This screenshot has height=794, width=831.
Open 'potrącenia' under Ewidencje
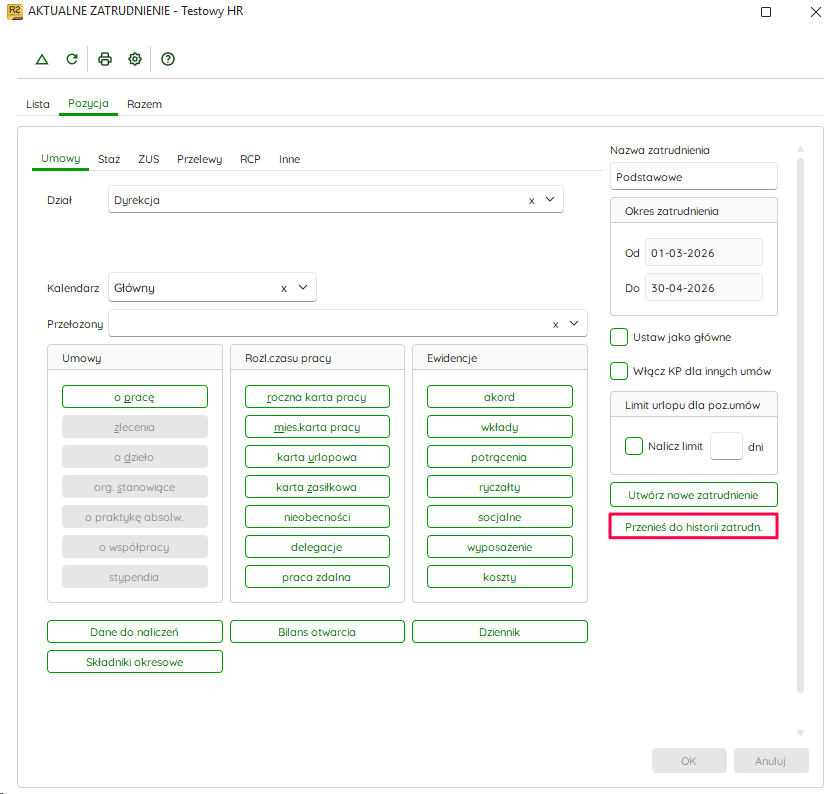pyautogui.click(x=500, y=457)
